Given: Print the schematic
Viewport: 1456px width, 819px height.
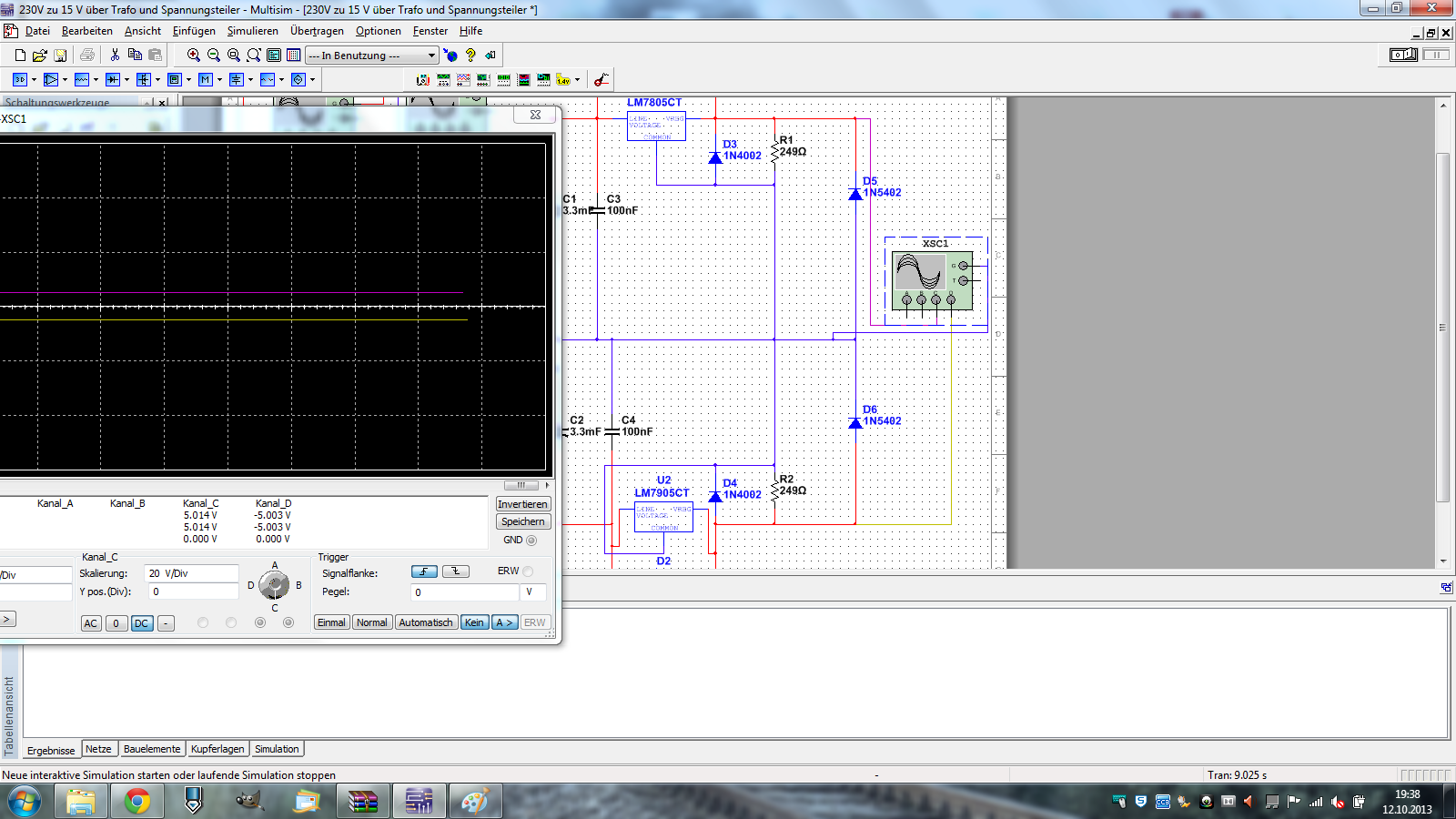Looking at the screenshot, I should pos(87,56).
